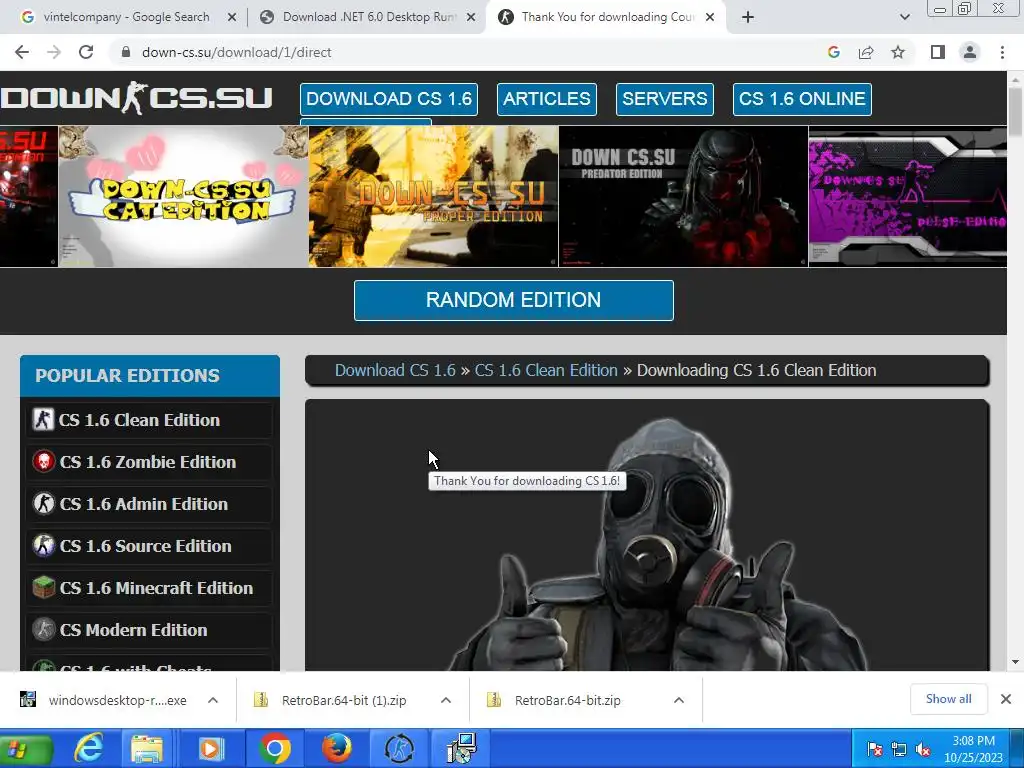
Task: Close the .NET 6.0 download tab
Action: tap(471, 17)
